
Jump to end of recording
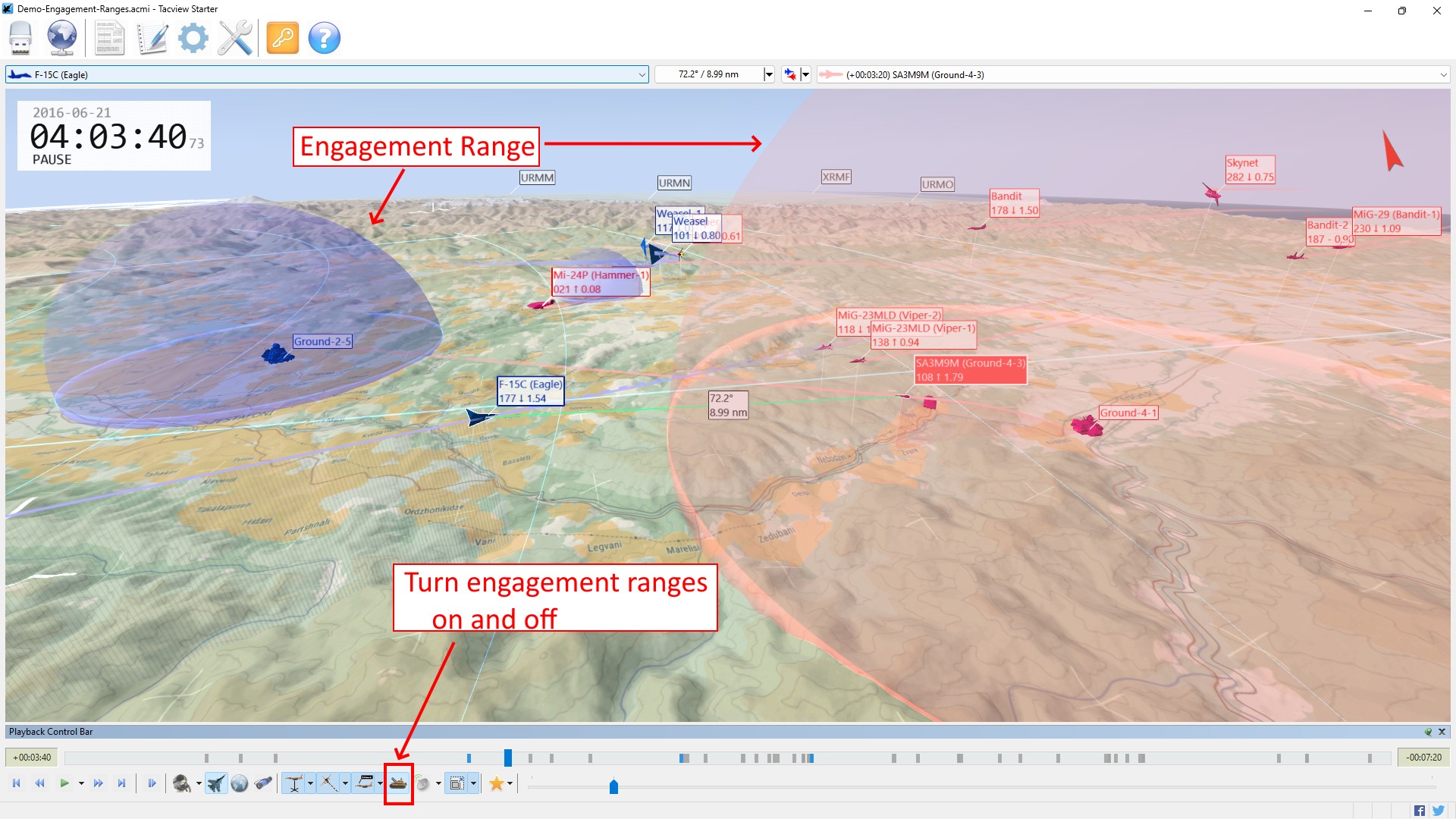click(121, 783)
